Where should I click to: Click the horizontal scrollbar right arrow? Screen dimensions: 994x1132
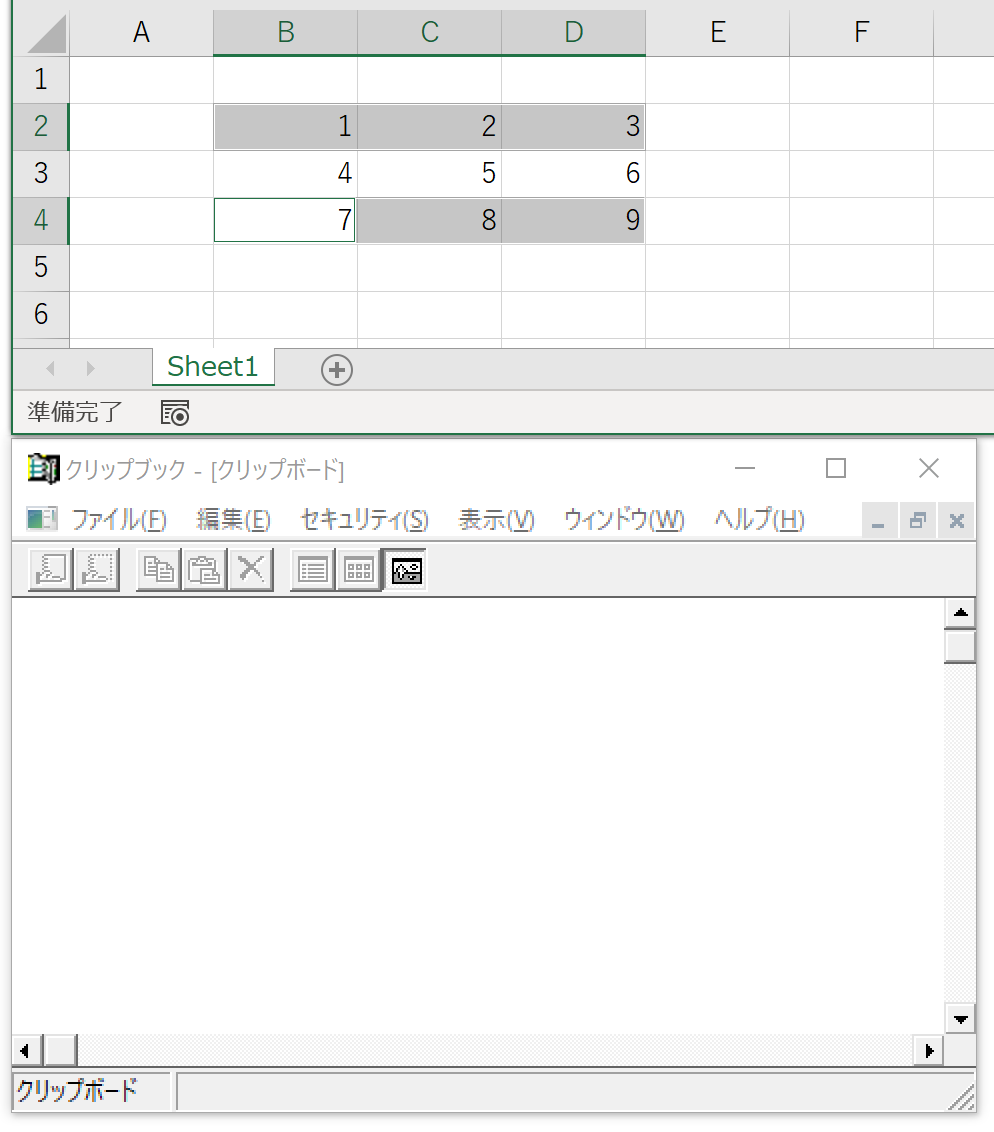[929, 1050]
